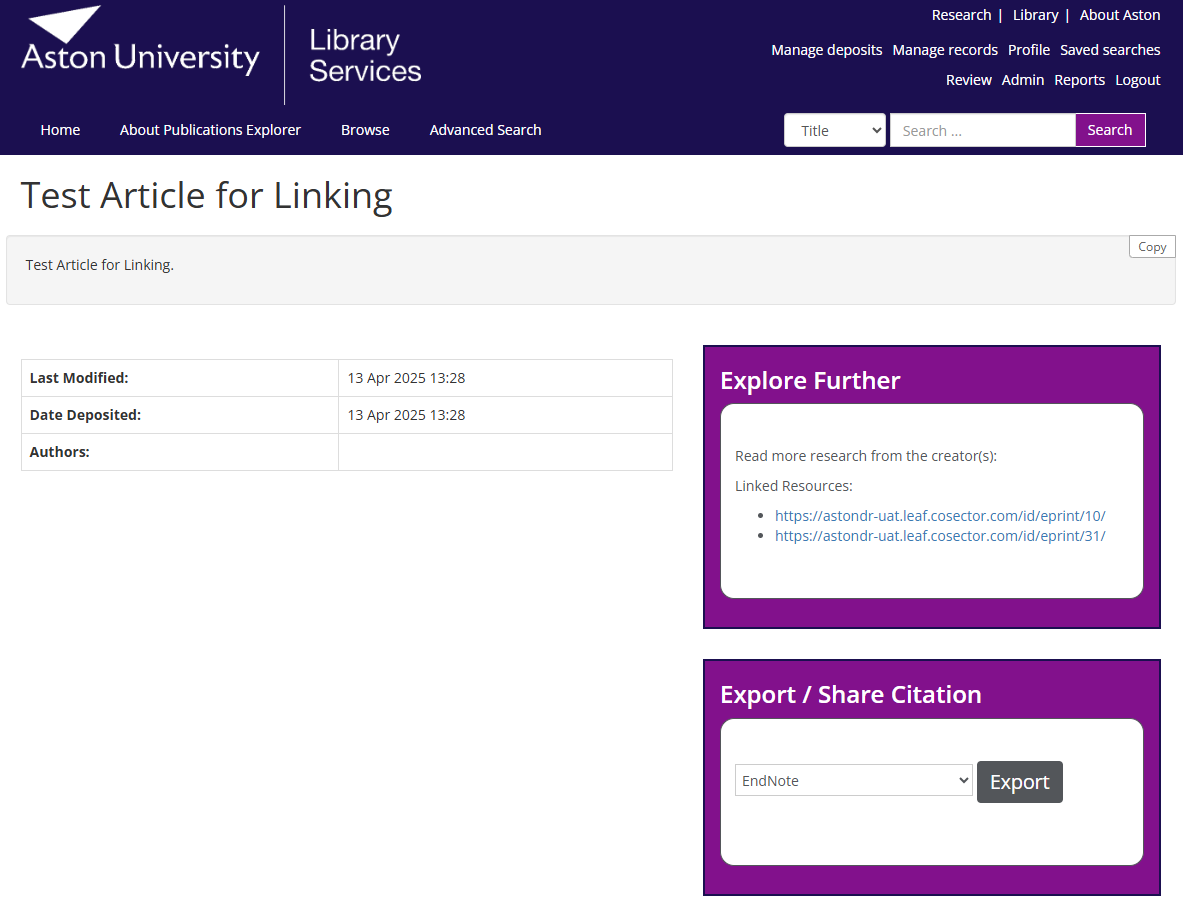Open the Profile link

point(1028,50)
